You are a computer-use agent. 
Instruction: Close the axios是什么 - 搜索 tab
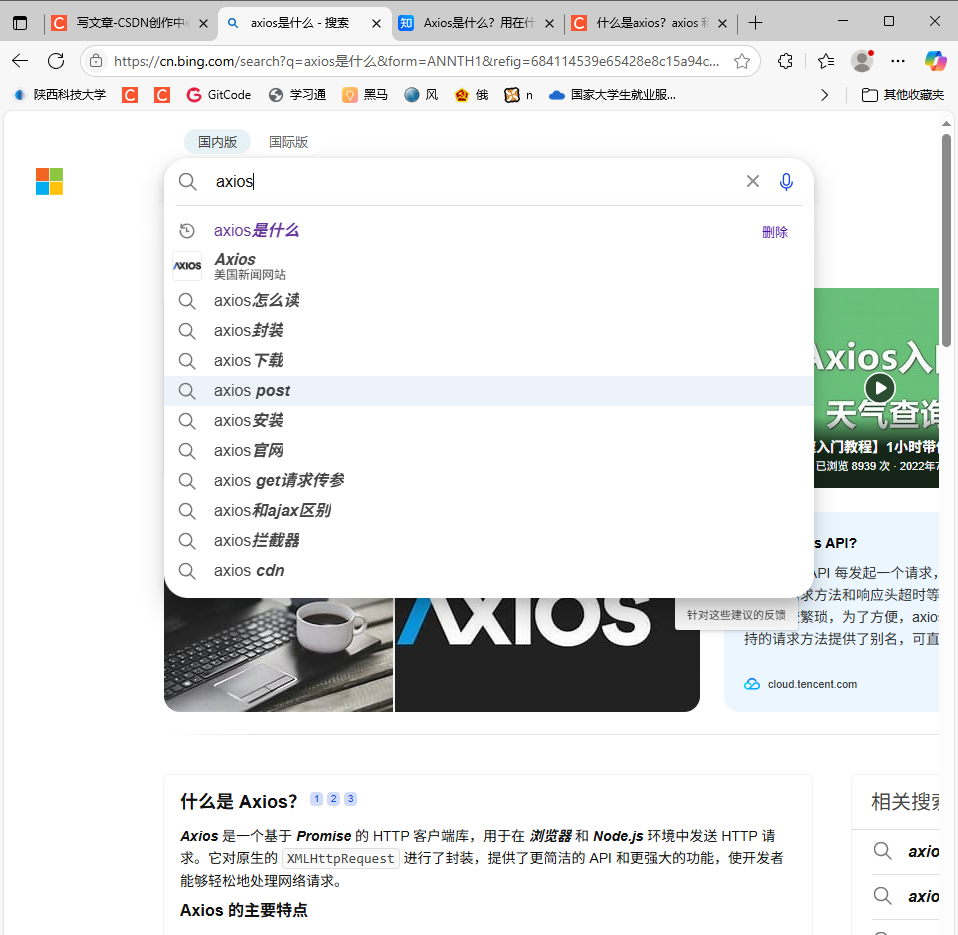pyautogui.click(x=376, y=23)
